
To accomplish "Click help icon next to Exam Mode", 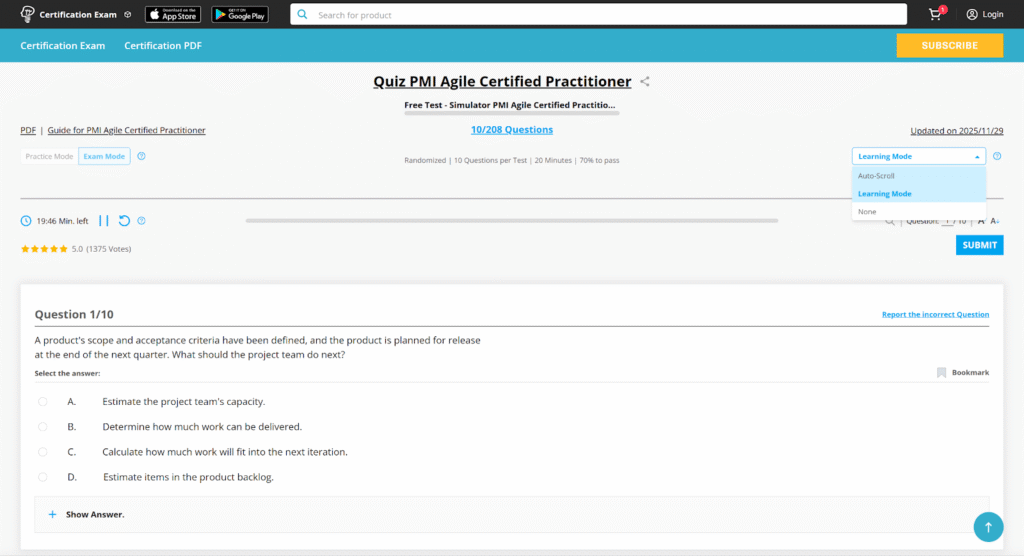I will point(141,156).
